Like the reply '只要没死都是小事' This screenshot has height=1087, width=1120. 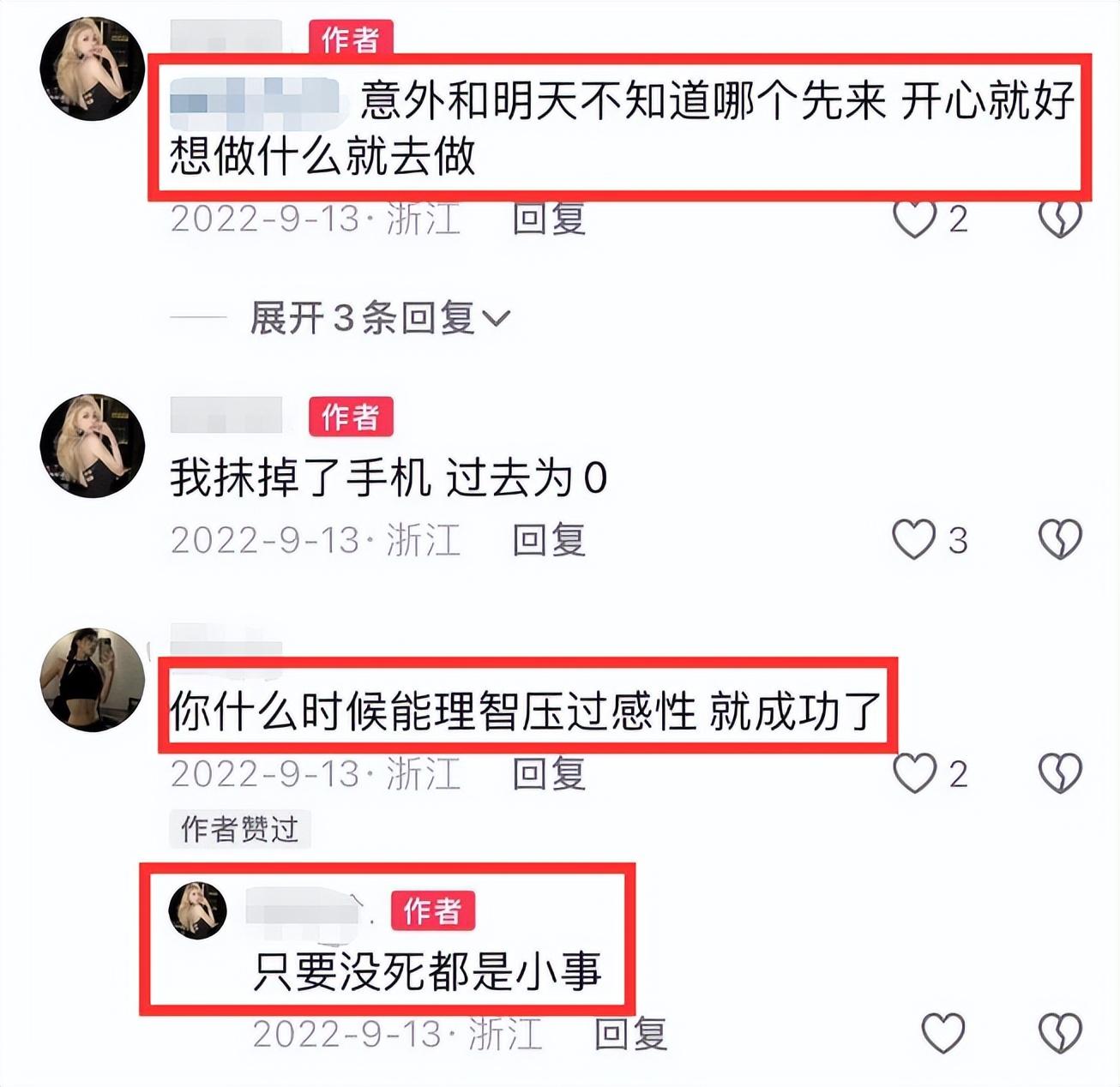pyautogui.click(x=942, y=1033)
